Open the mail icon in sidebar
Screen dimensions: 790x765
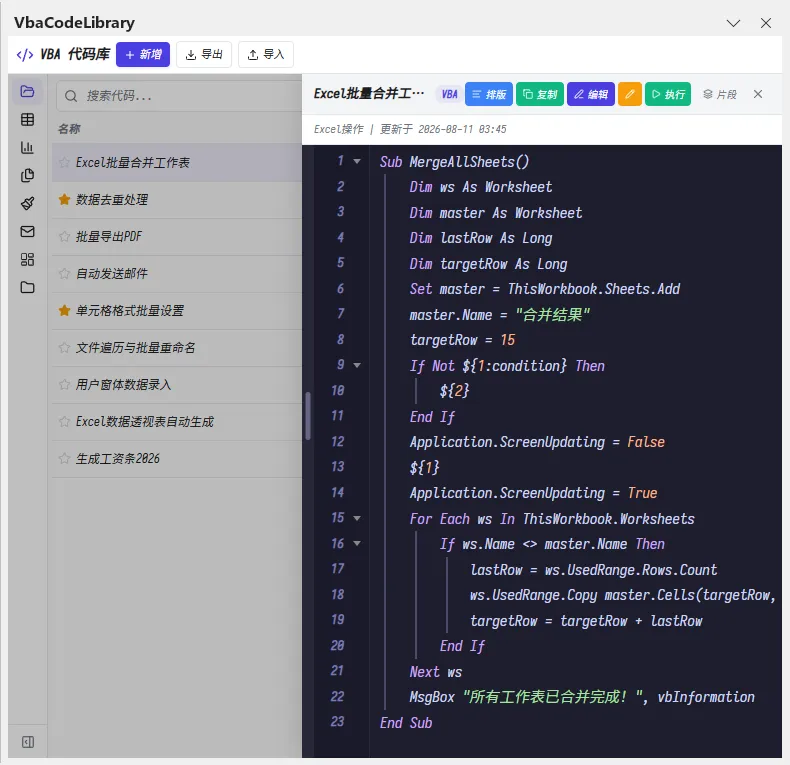[27, 231]
